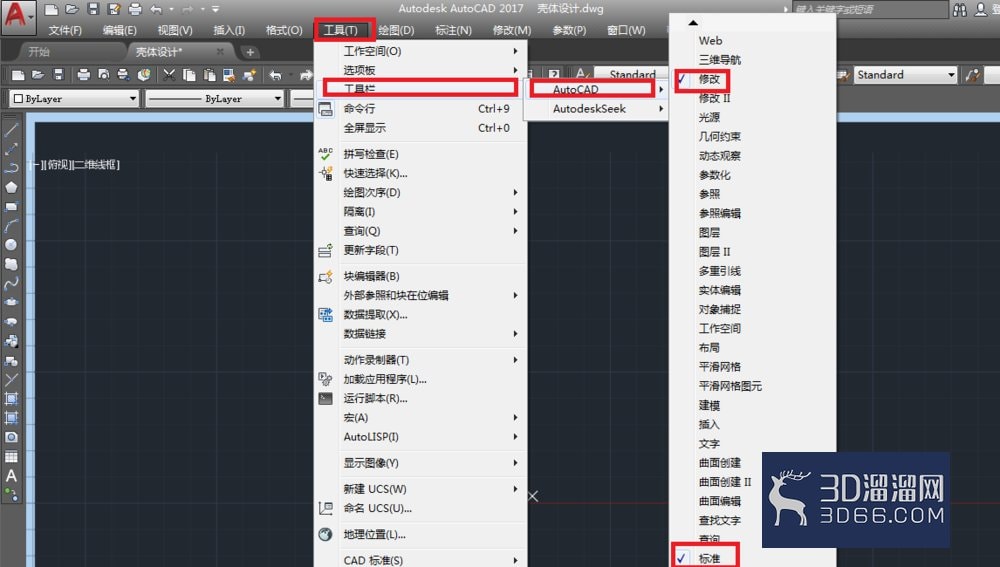Expand the 绘图次序(D) submenu

pos(421,193)
